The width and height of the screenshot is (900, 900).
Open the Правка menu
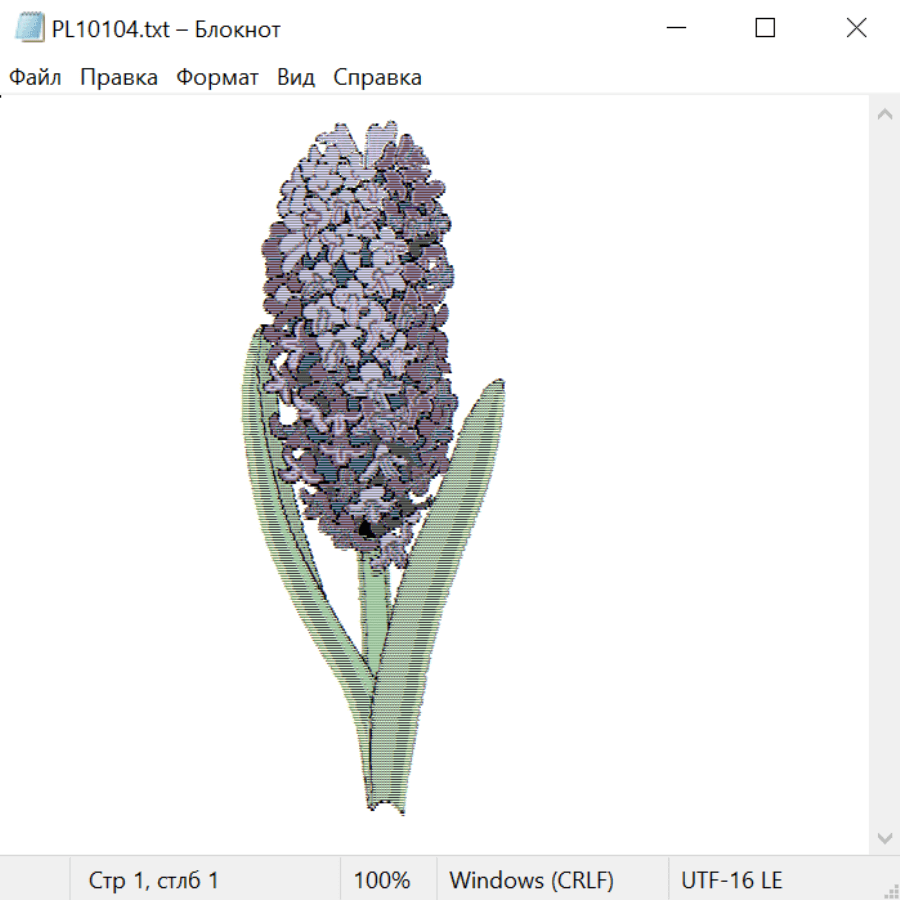tap(119, 77)
